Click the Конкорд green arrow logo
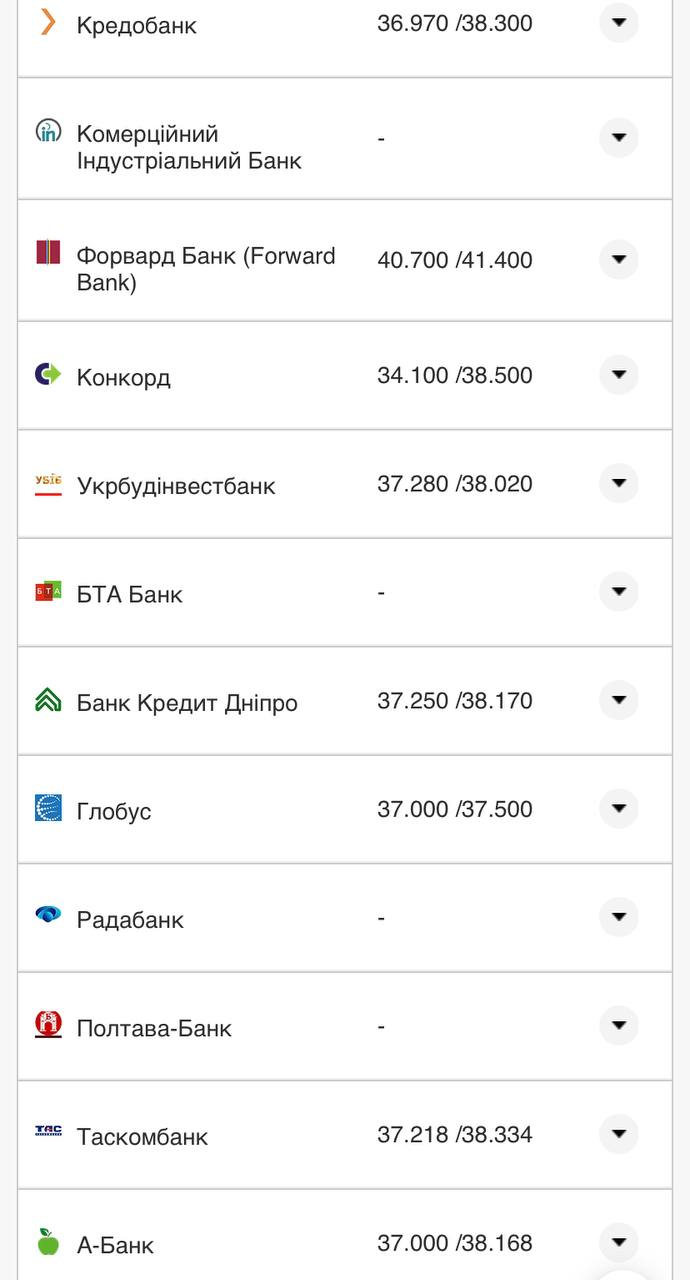 [x=46, y=374]
